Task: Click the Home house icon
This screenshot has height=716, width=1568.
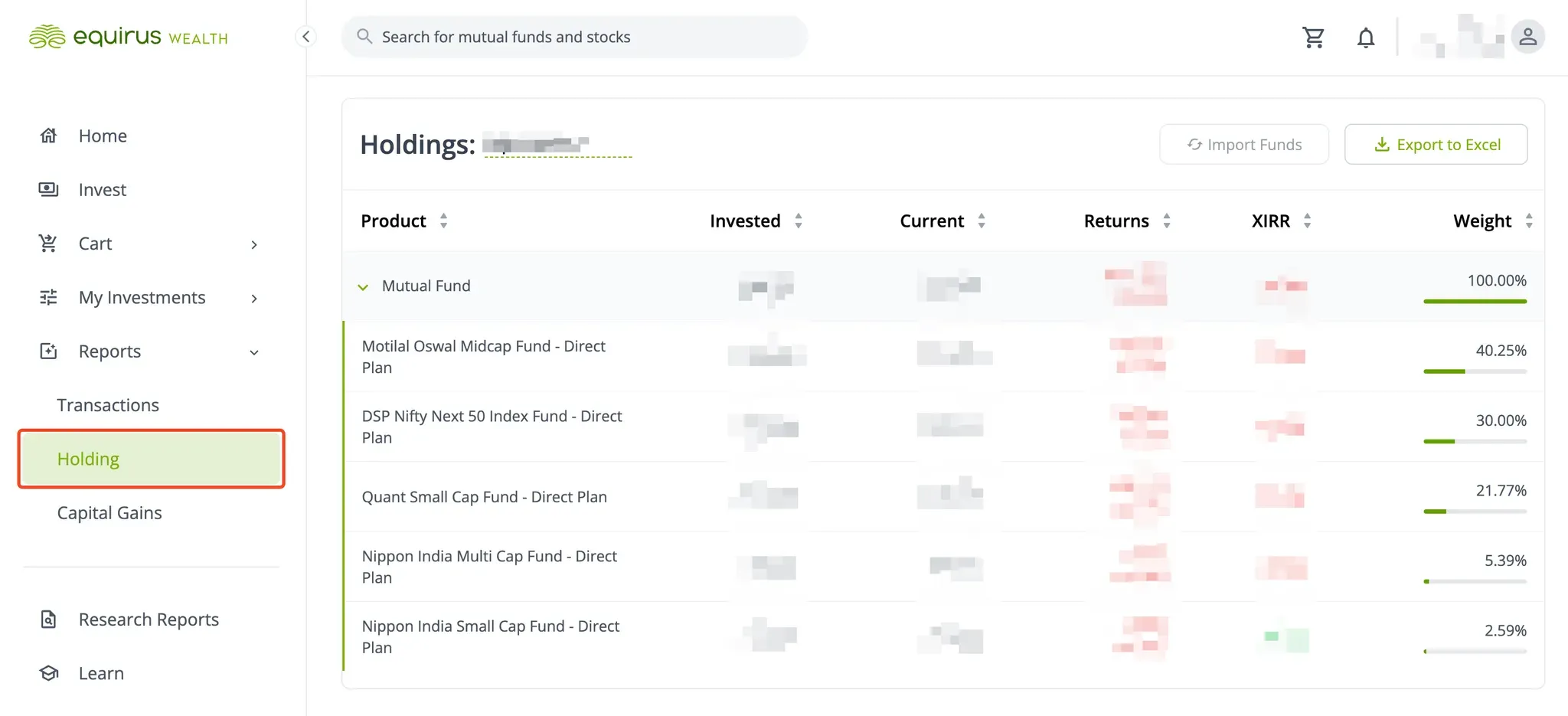Action: click(x=48, y=136)
